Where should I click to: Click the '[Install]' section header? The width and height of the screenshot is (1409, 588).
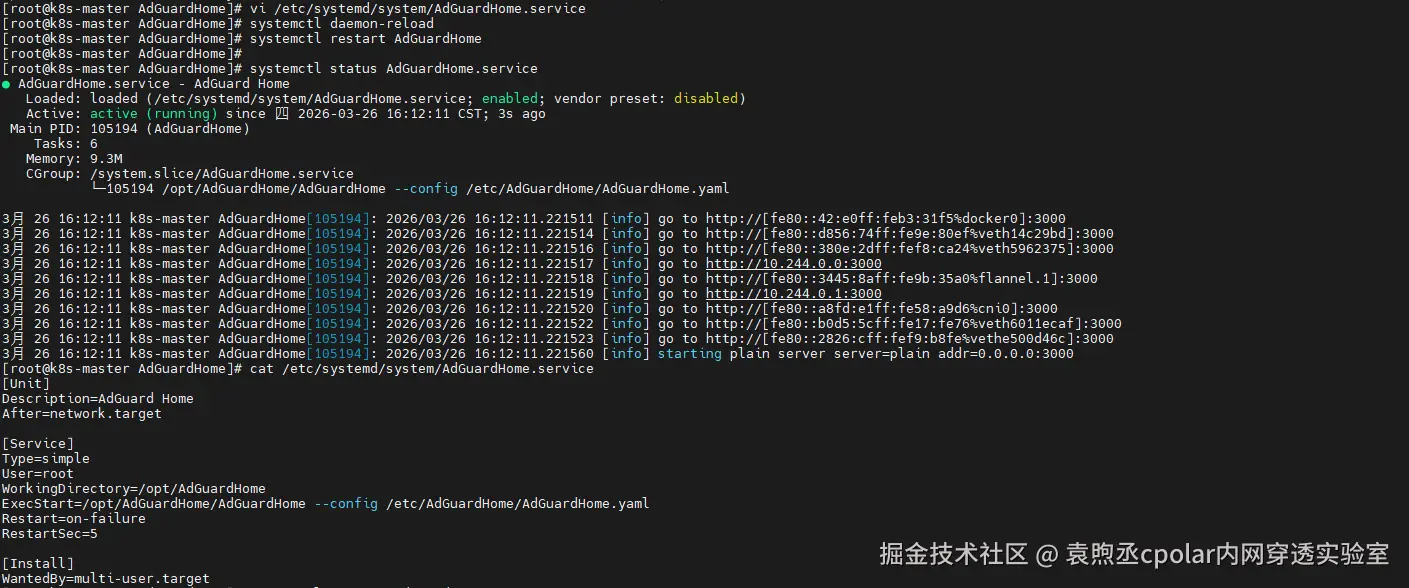coord(38,564)
